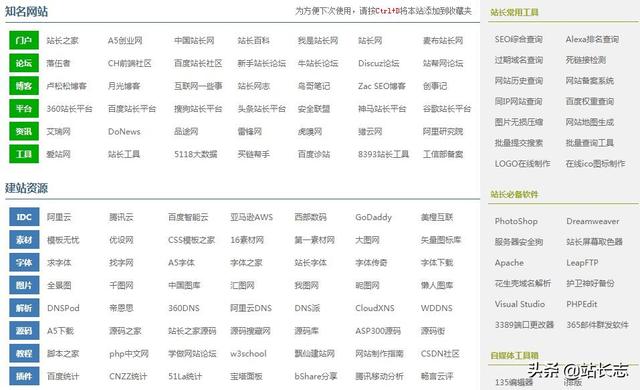
Task: Visit 谷歌站长平台 link
Action: 447,109
